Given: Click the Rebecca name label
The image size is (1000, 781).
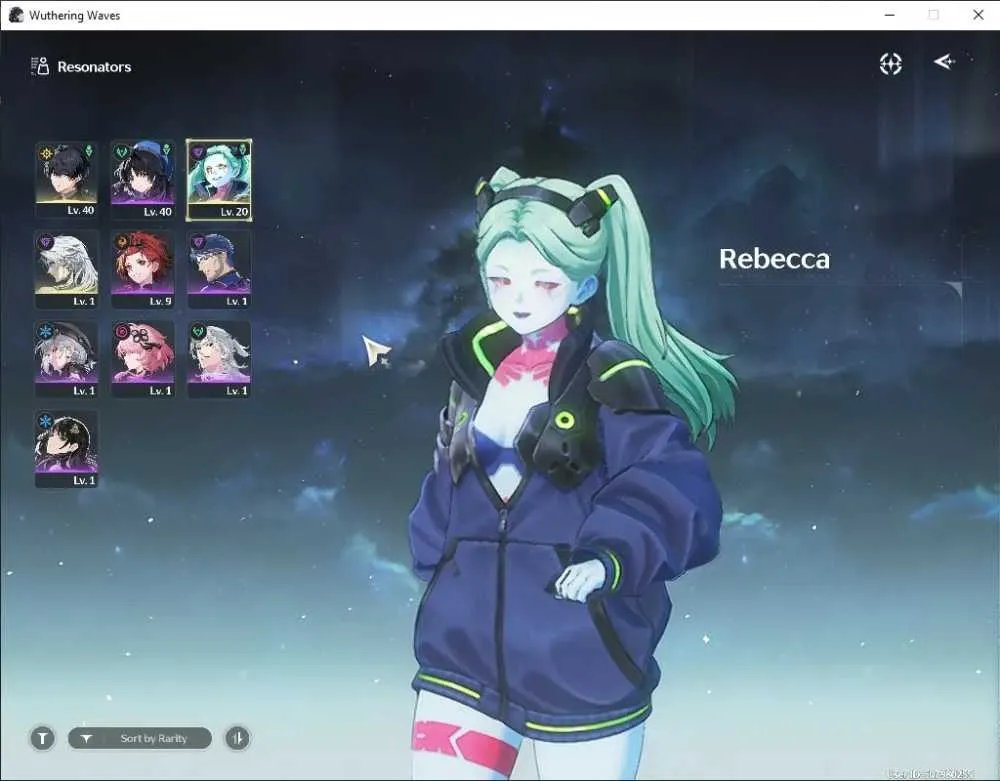Looking at the screenshot, I should [774, 259].
